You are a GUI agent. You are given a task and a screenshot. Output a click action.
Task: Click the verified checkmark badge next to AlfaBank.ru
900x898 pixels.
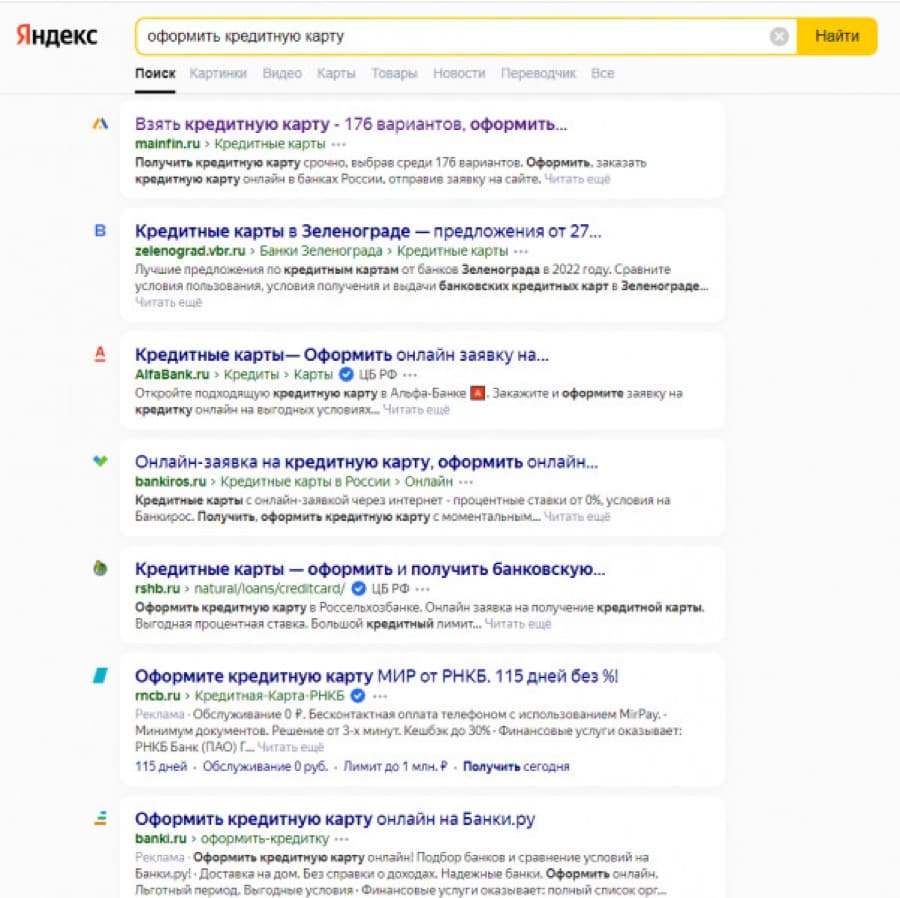pos(346,374)
